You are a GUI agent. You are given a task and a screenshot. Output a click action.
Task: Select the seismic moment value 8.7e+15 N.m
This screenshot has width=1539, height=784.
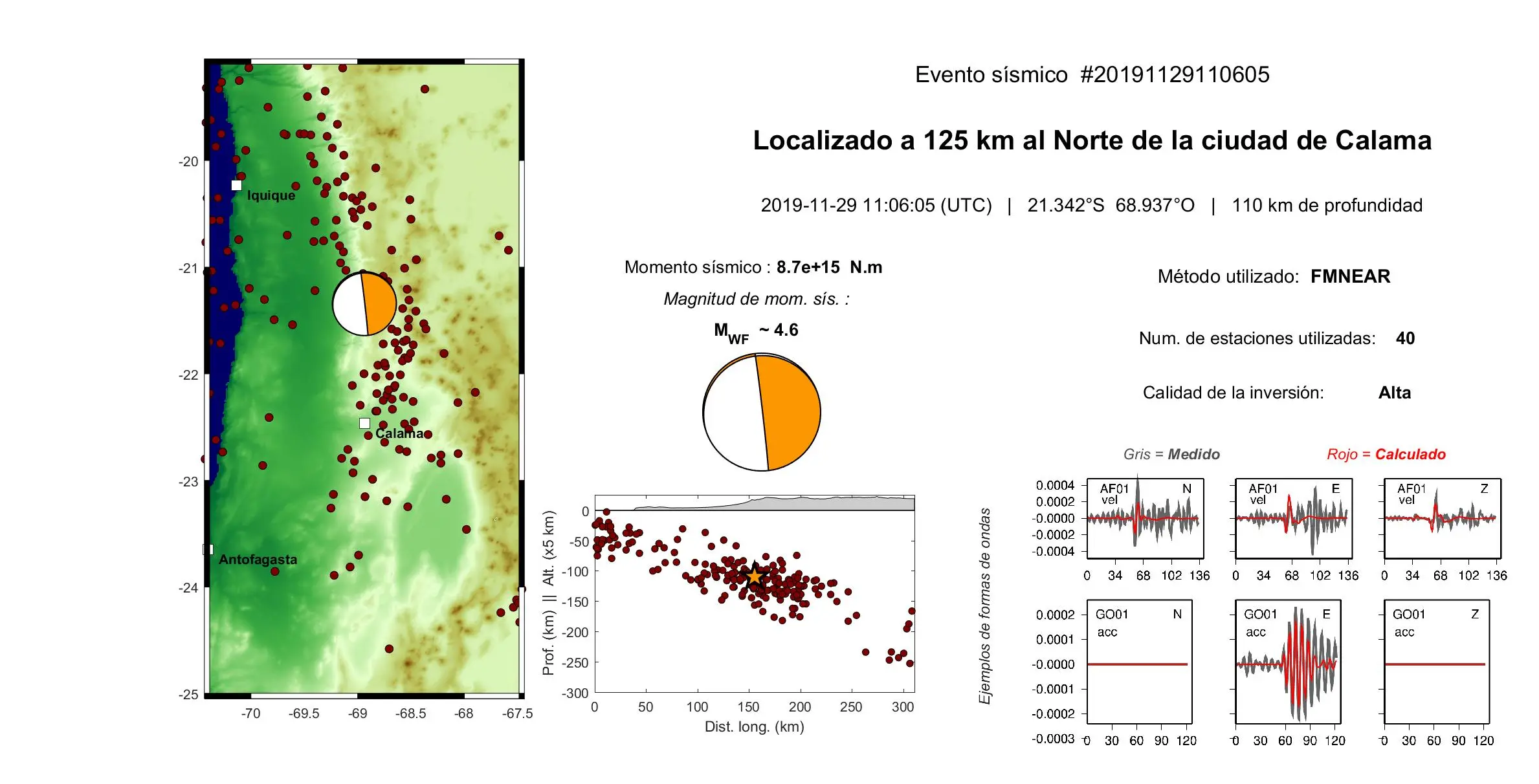click(x=829, y=267)
